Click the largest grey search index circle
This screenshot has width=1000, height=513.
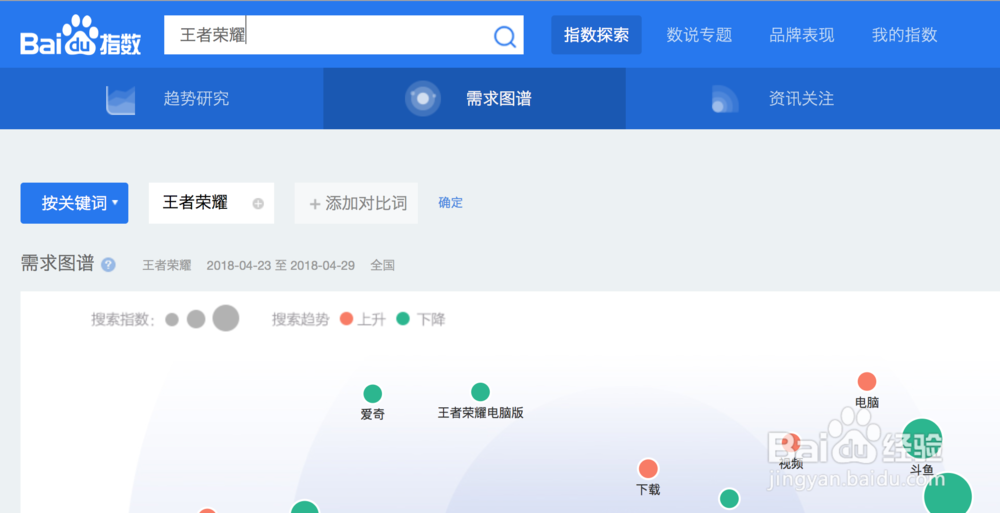point(226,318)
